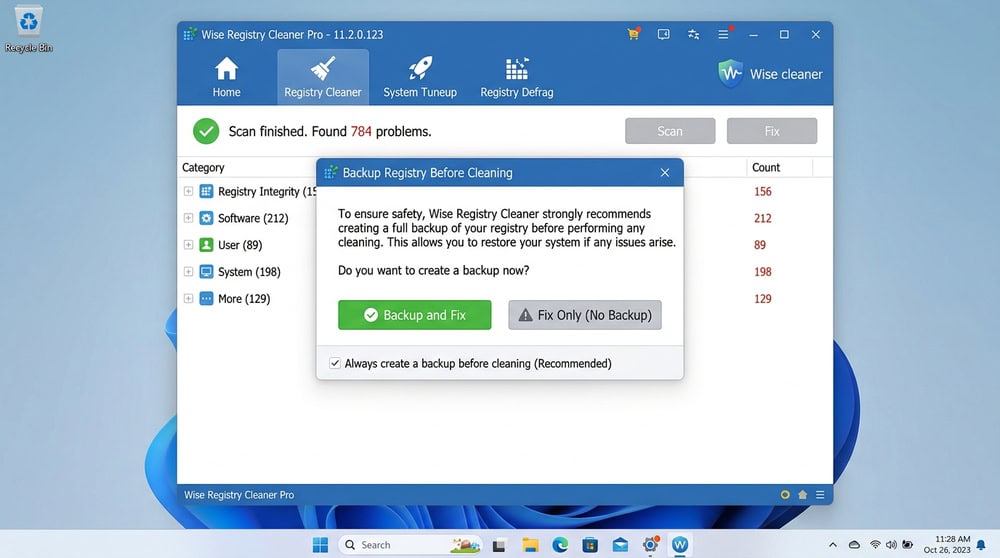The height and width of the screenshot is (558, 1000).
Task: Click the User person category icon
Action: point(206,245)
